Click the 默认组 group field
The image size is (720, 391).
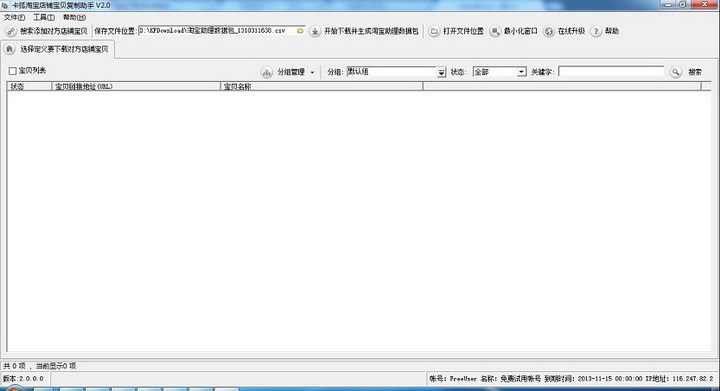click(391, 72)
